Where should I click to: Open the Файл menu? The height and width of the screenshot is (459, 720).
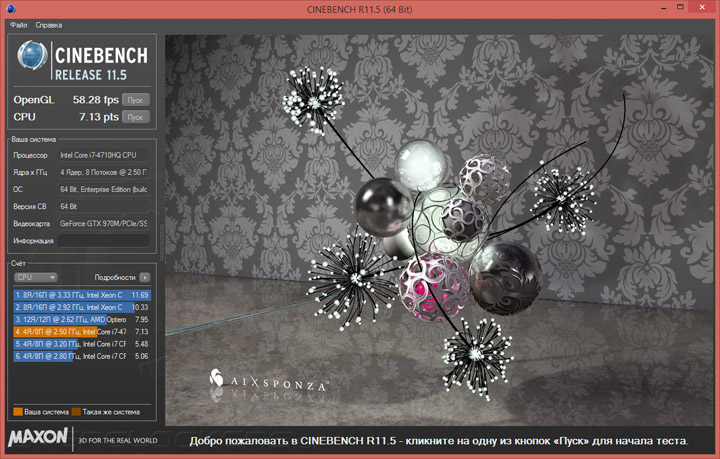pyautogui.click(x=18, y=25)
